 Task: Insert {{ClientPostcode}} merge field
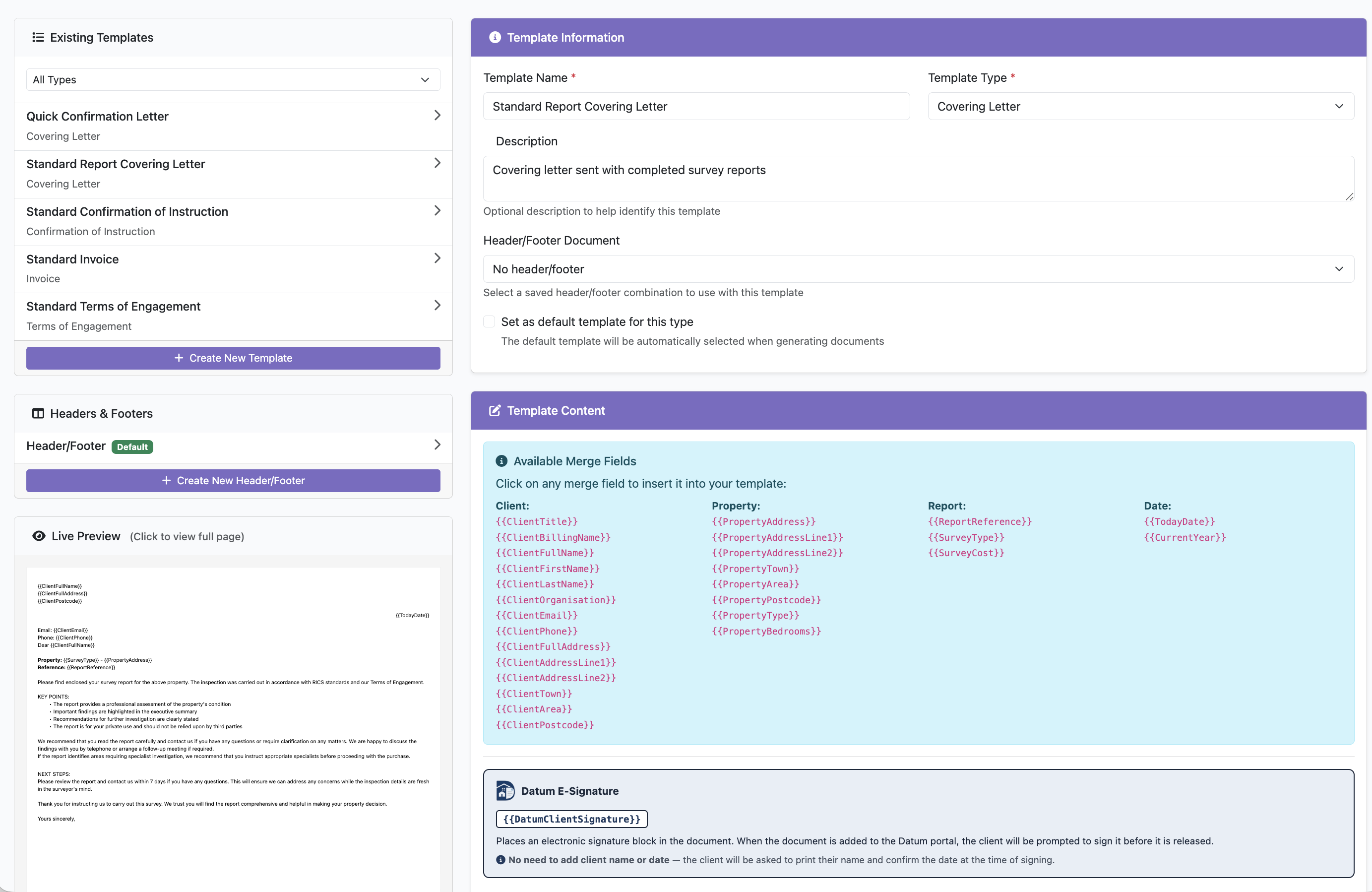click(x=544, y=725)
